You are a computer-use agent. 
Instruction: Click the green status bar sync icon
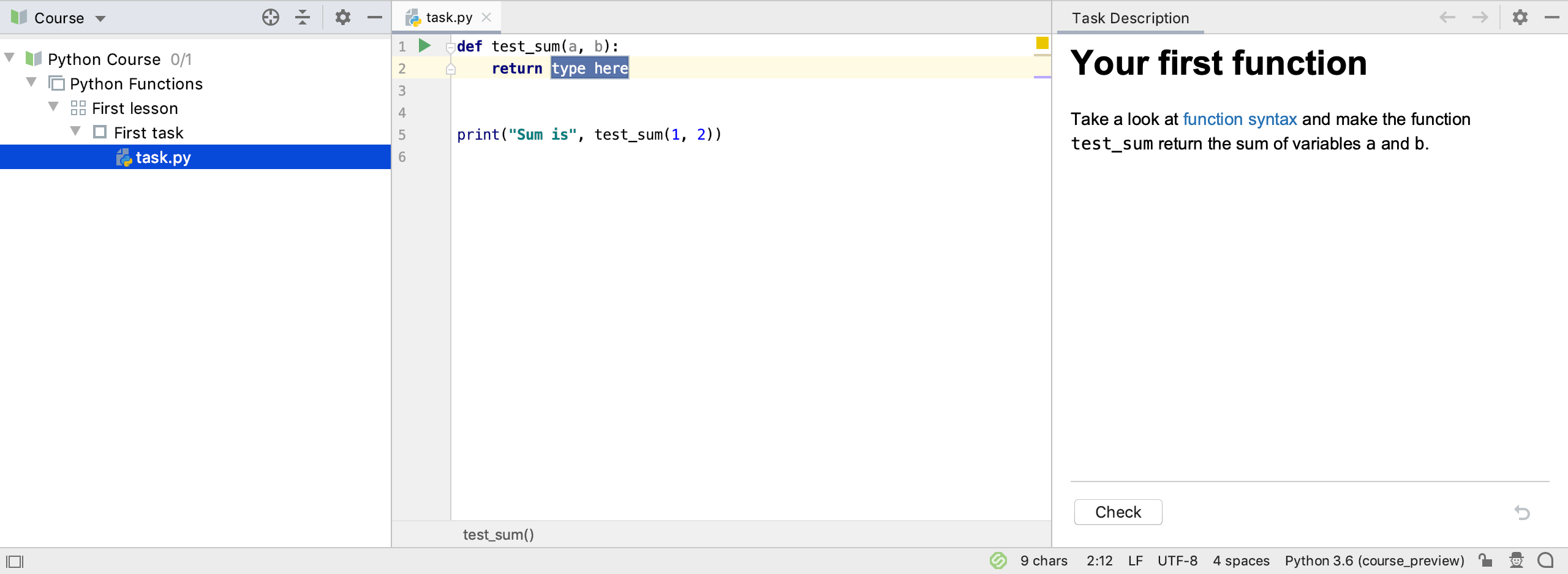(998, 561)
